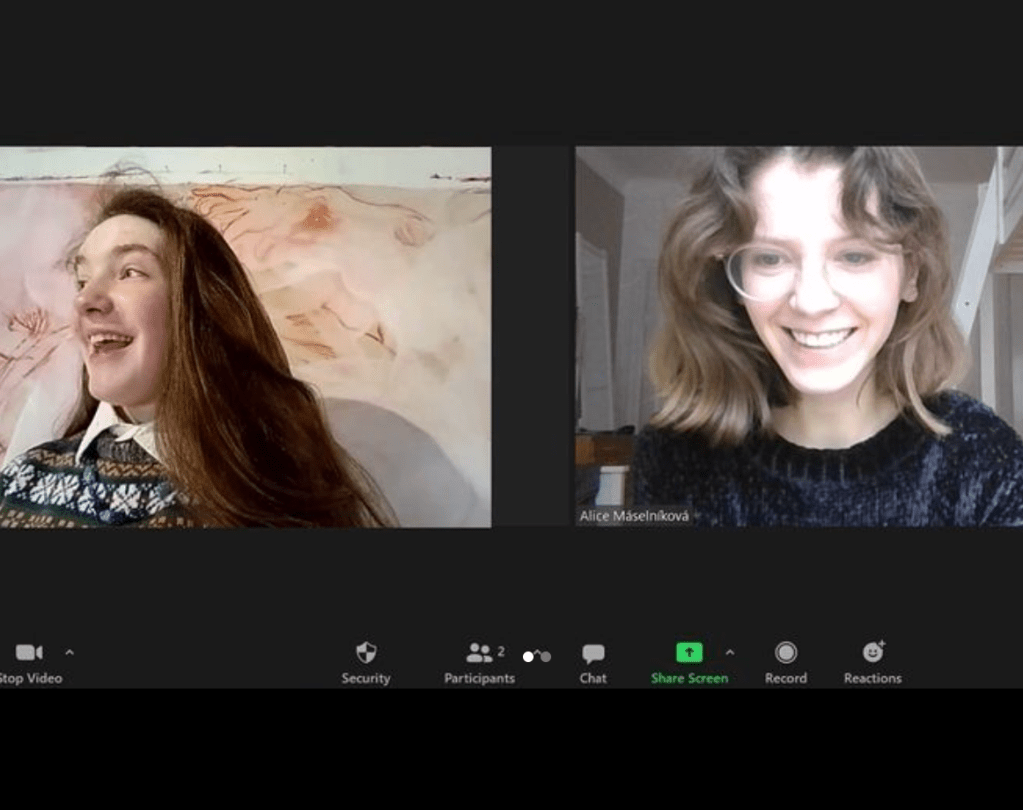Viewport: 1023px width, 810px height.
Task: Click the small caret between the two dots
Action: click(x=537, y=653)
